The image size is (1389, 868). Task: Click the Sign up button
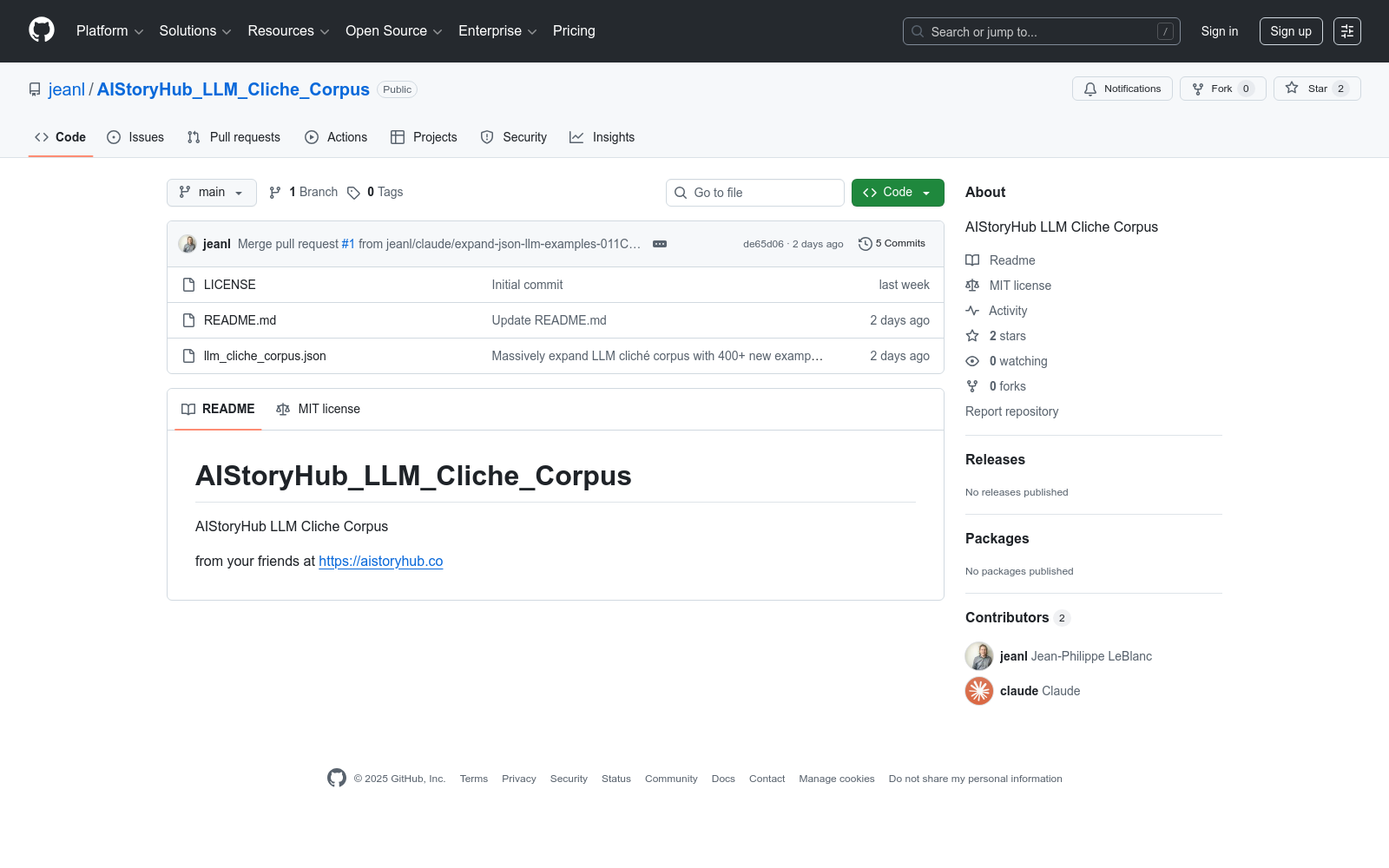click(1291, 31)
